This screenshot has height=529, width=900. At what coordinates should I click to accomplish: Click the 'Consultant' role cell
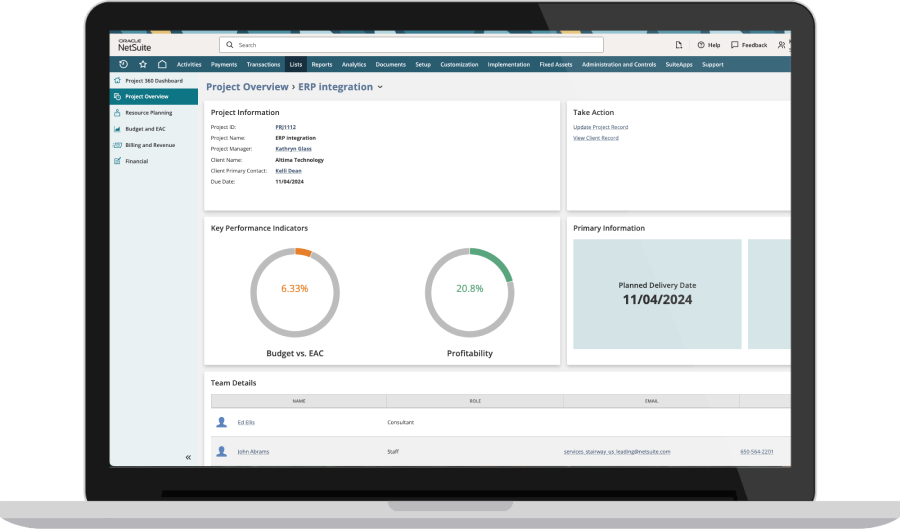point(401,422)
